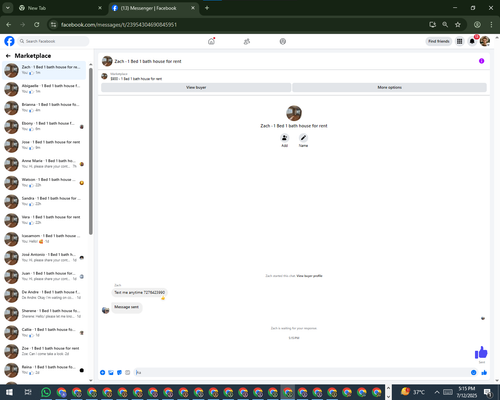Image resolution: width=500 pixels, height=400 pixels.
Task: Open Chrome three-dot menu
Action: pyautogui.click(x=491, y=24)
